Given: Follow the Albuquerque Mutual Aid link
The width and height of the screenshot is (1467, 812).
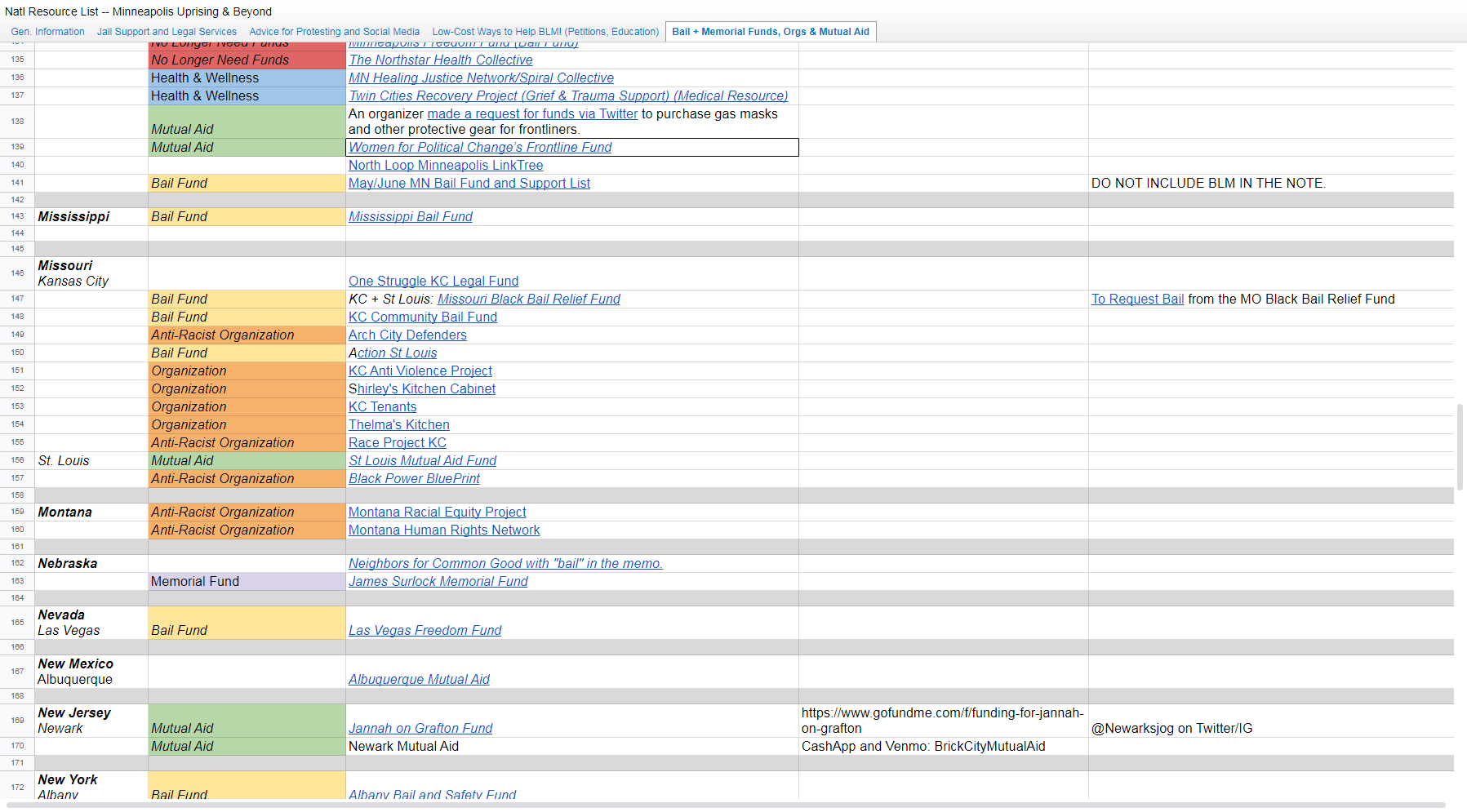Looking at the screenshot, I should [x=419, y=680].
